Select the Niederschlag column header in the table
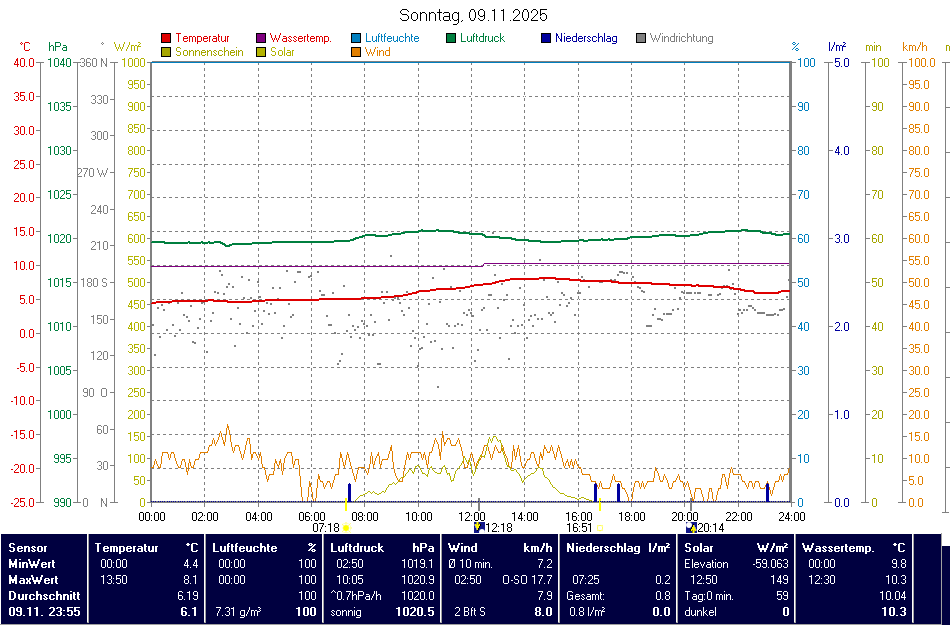Viewport: 950px width, 625px height. pos(604,548)
